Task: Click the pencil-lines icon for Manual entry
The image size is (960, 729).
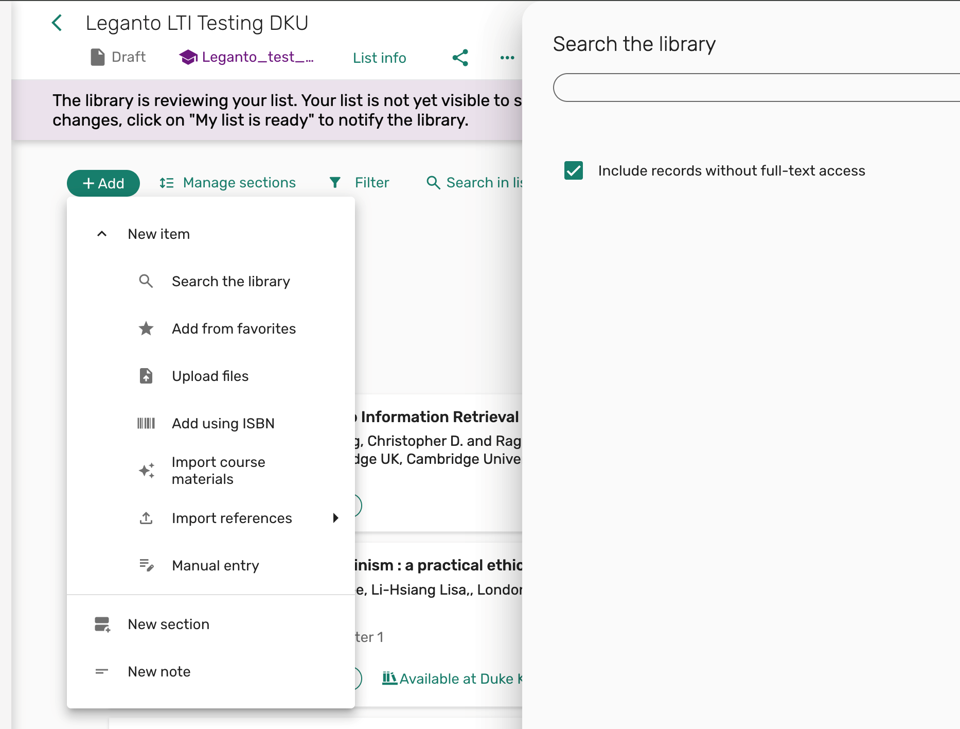Action: pyautogui.click(x=146, y=565)
